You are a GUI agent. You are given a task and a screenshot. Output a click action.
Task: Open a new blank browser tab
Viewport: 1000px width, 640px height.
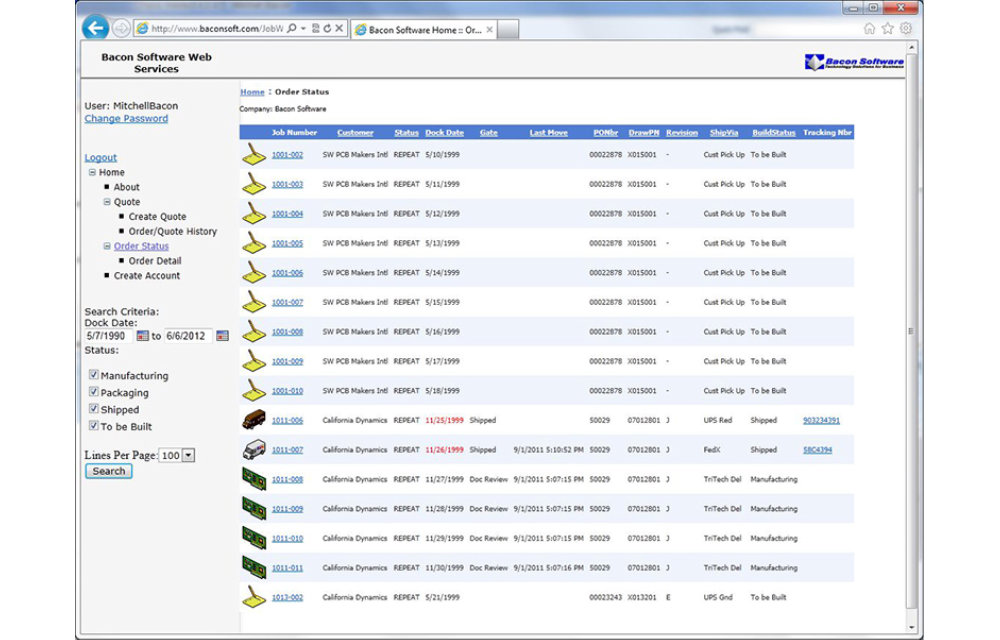(508, 30)
